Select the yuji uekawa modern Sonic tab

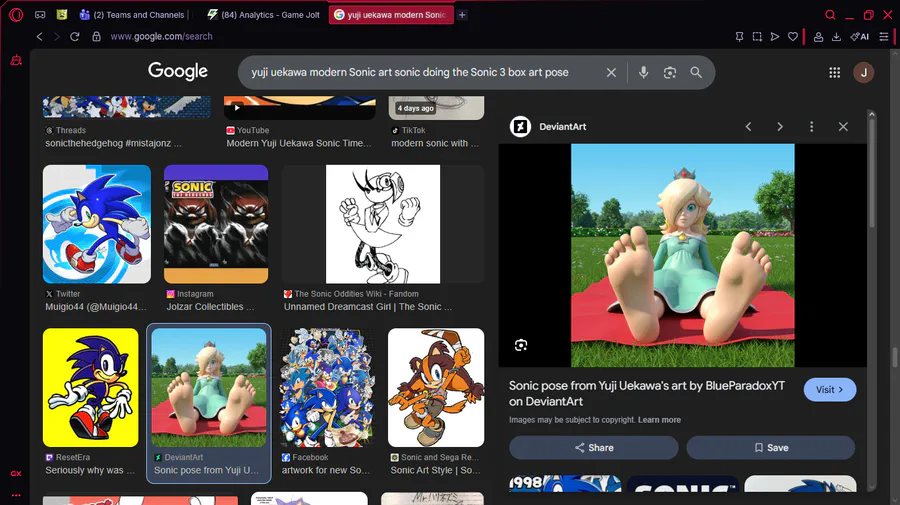[x=391, y=15]
